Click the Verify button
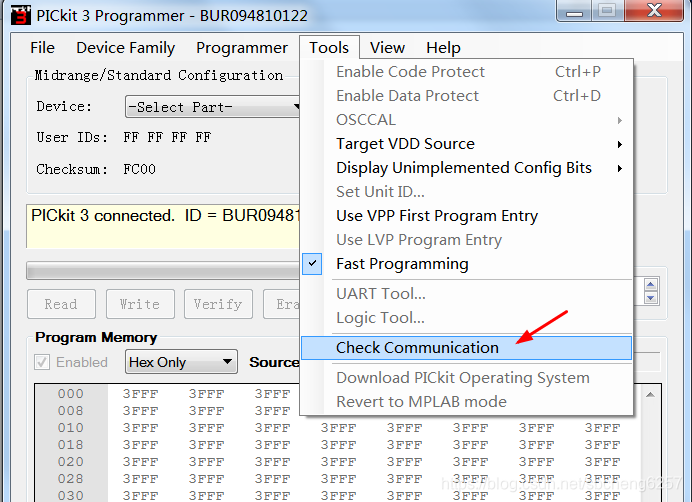The height and width of the screenshot is (502, 692). click(x=218, y=304)
